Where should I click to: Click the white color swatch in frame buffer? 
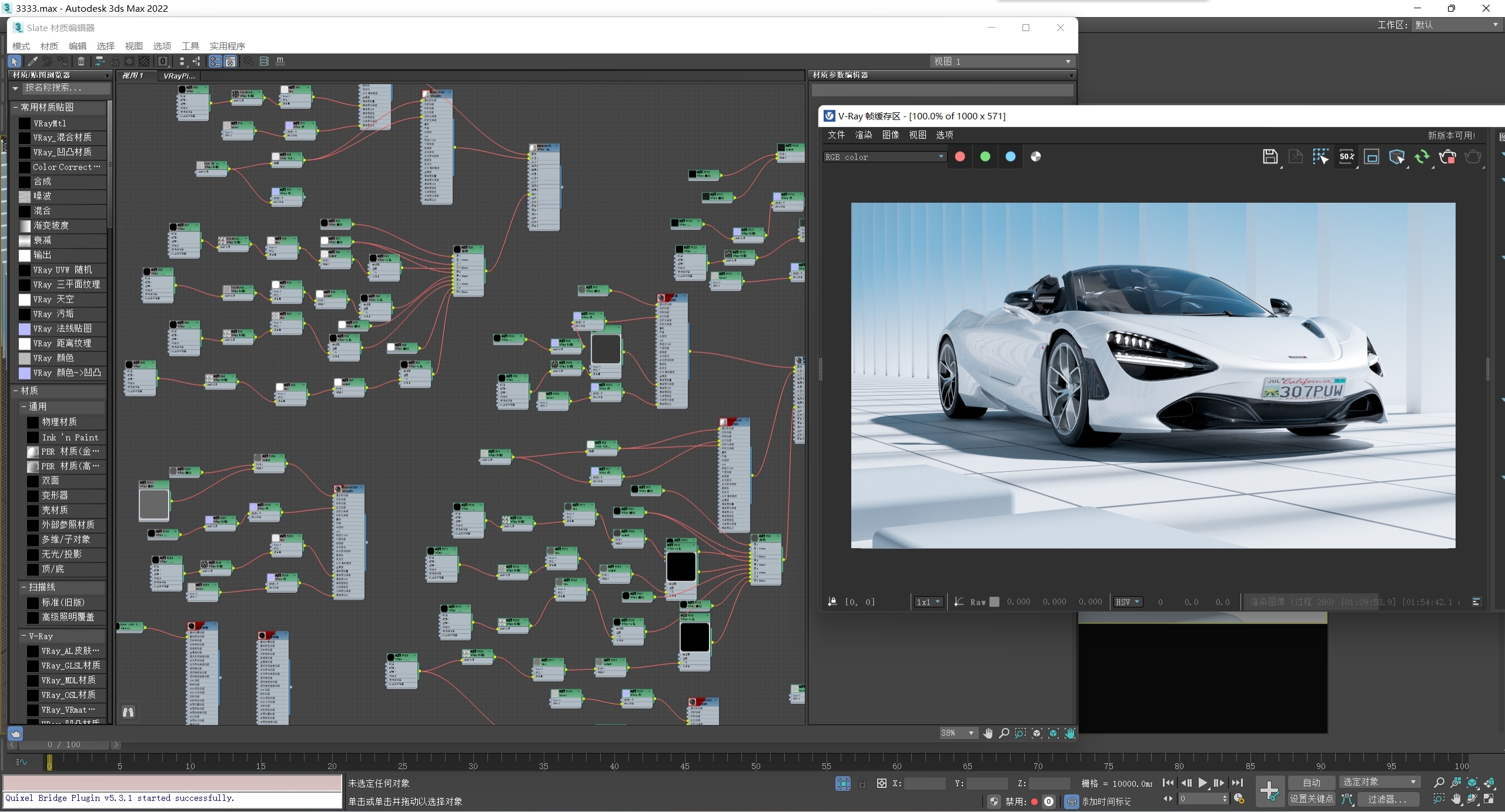point(1036,156)
